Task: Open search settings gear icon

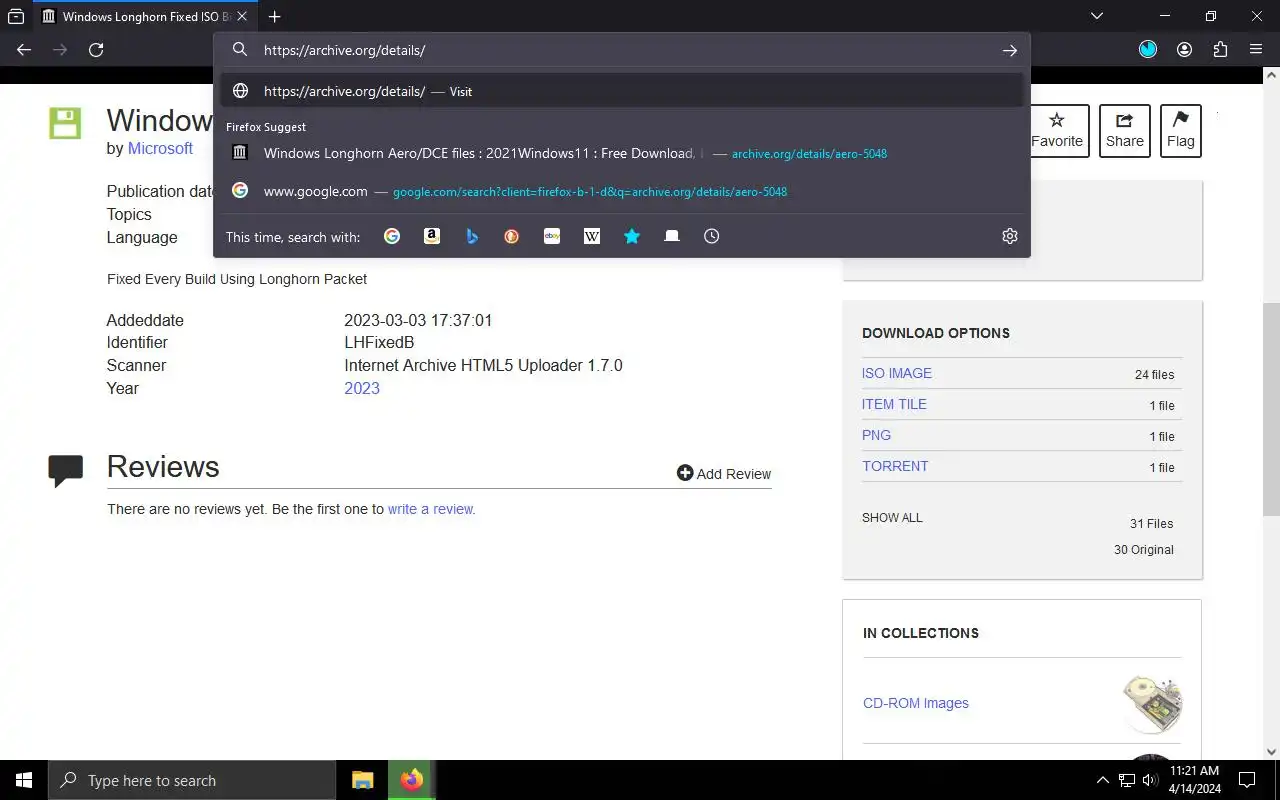Action: [1010, 236]
